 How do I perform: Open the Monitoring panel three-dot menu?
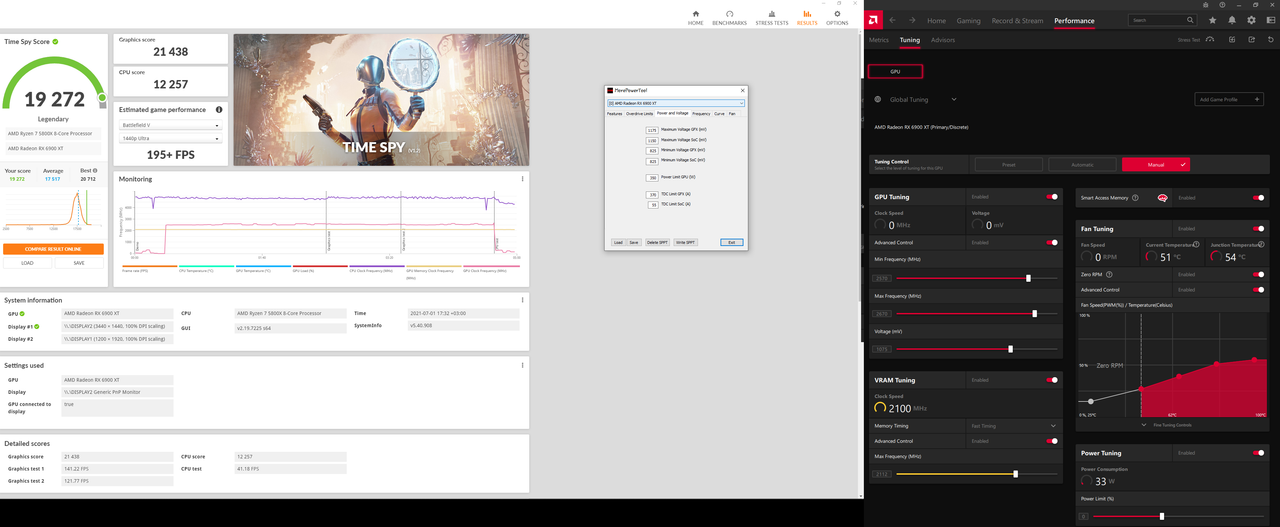click(x=522, y=179)
